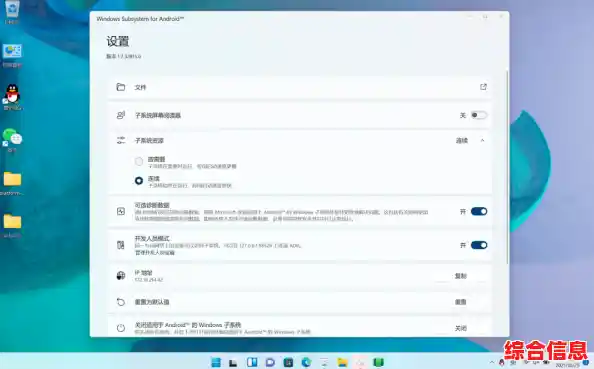Viewport: 594px width, 369px height.
Task: Click the folder icon in the 文件 row
Action: click(x=121, y=87)
